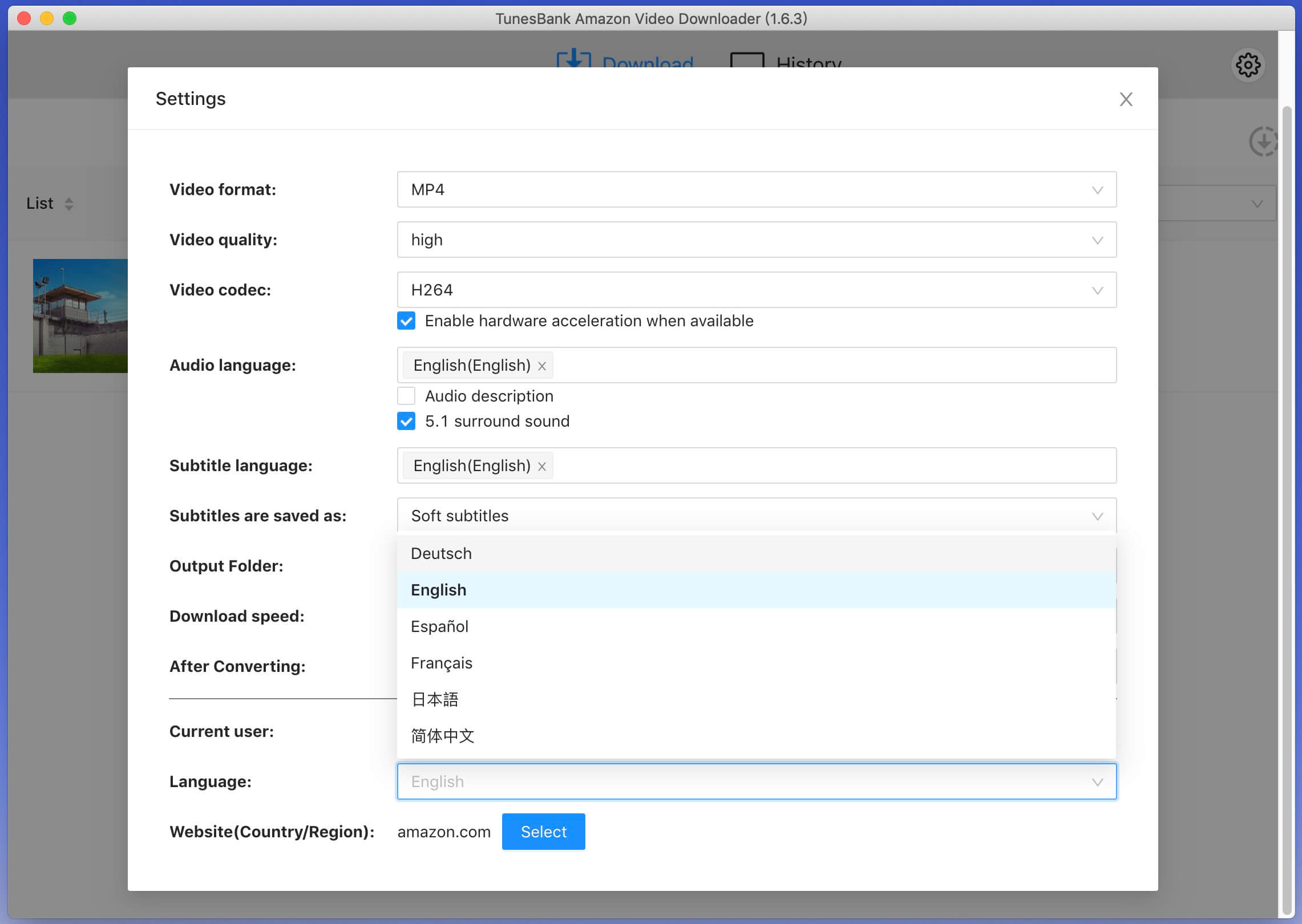The image size is (1302, 924).
Task: Click the History tab icon
Action: point(747,59)
